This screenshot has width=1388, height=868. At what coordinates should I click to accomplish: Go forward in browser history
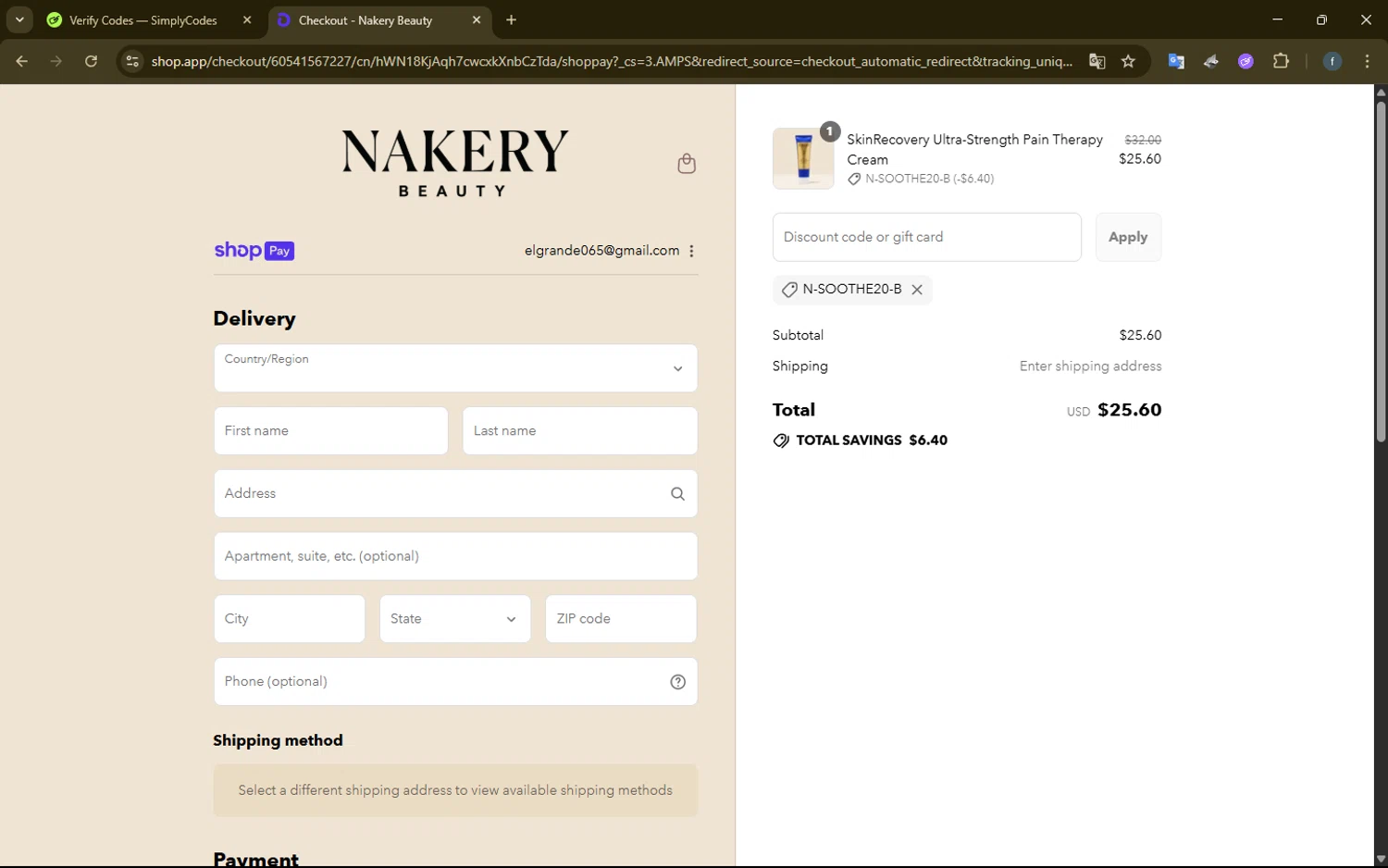tap(56, 61)
